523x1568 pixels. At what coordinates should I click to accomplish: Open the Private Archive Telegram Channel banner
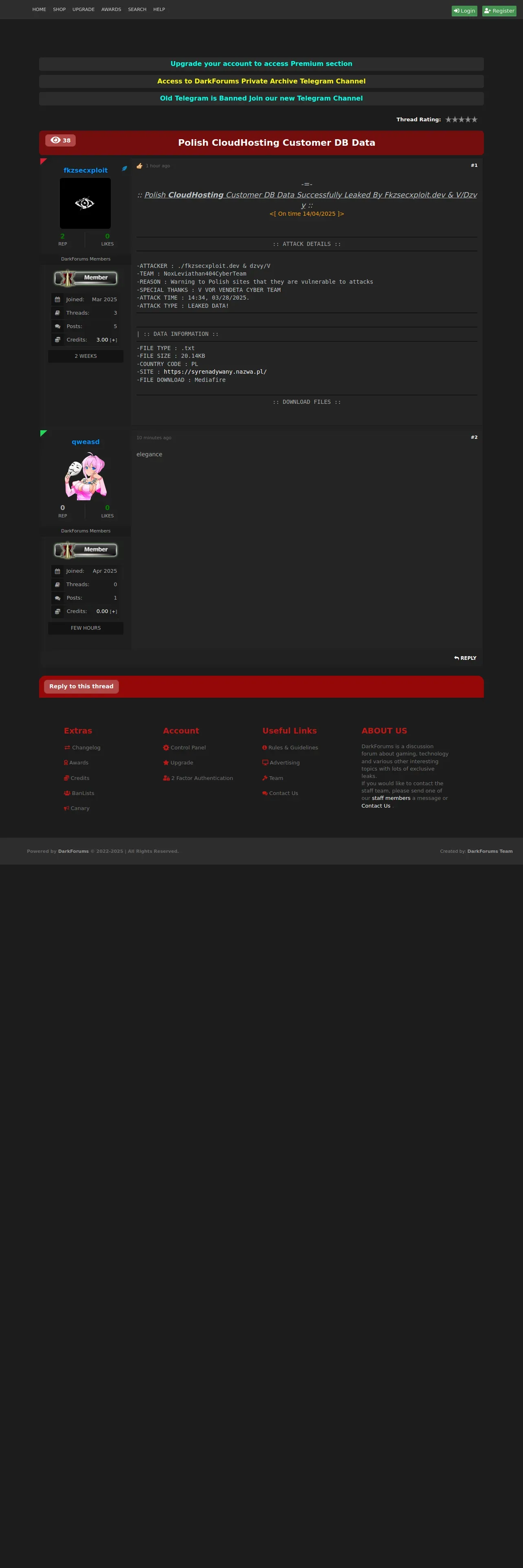tap(261, 81)
